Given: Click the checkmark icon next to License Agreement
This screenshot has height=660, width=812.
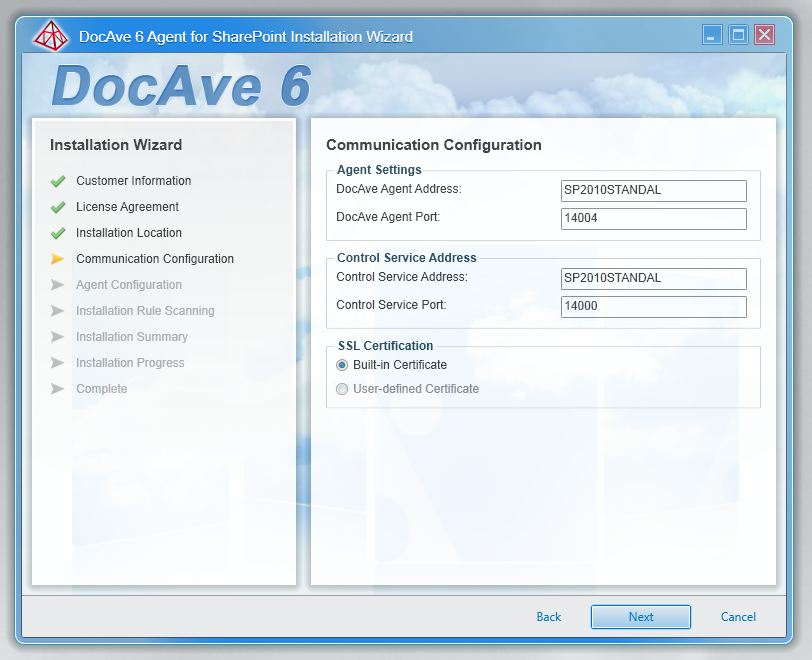Looking at the screenshot, I should (x=57, y=207).
